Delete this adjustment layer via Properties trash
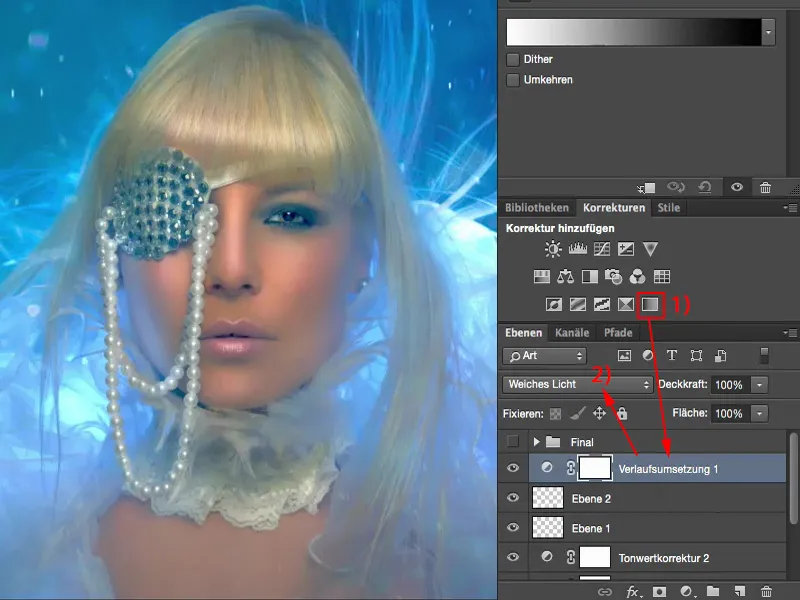 pos(765,187)
